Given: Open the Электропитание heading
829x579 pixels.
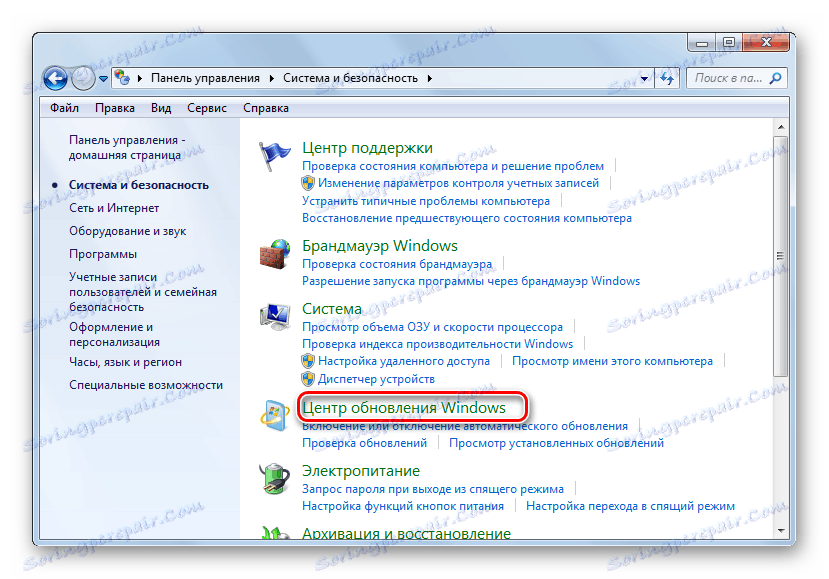Looking at the screenshot, I should pos(361,471).
